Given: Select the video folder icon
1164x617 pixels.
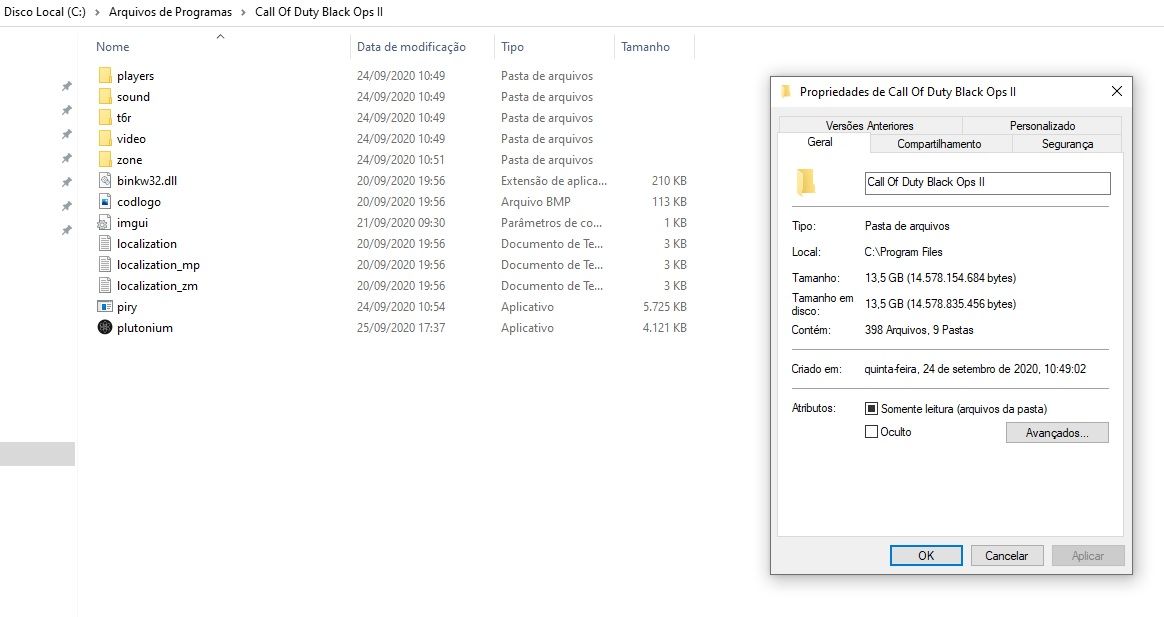Looking at the screenshot, I should point(105,138).
